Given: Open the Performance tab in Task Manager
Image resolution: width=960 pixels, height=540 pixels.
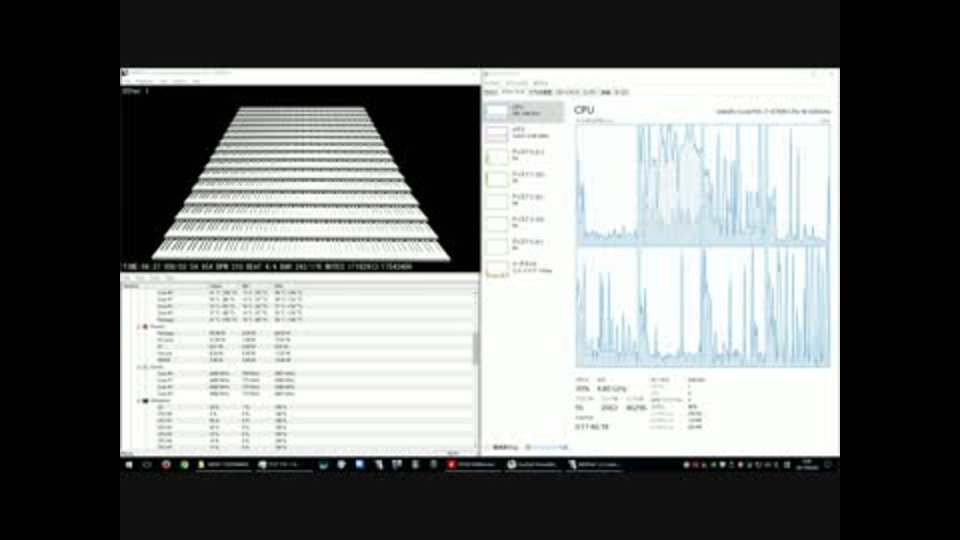Looking at the screenshot, I should pos(513,92).
